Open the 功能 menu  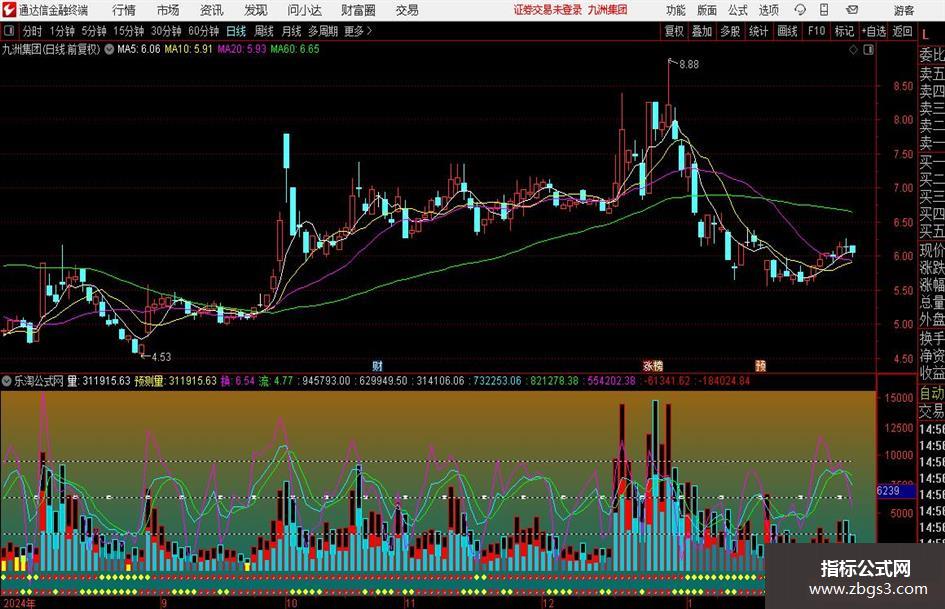[x=676, y=10]
